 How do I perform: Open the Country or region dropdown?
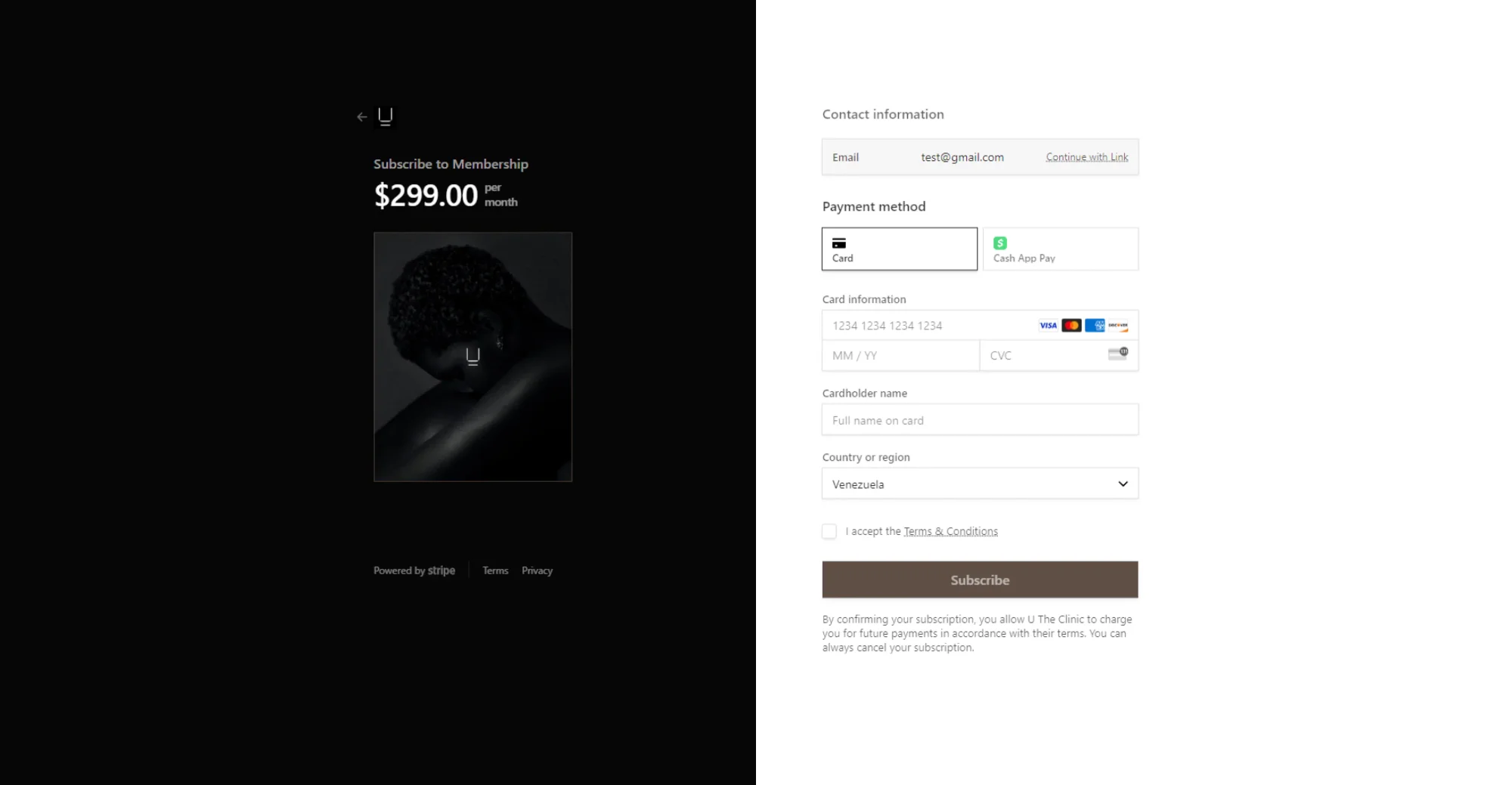(980, 484)
